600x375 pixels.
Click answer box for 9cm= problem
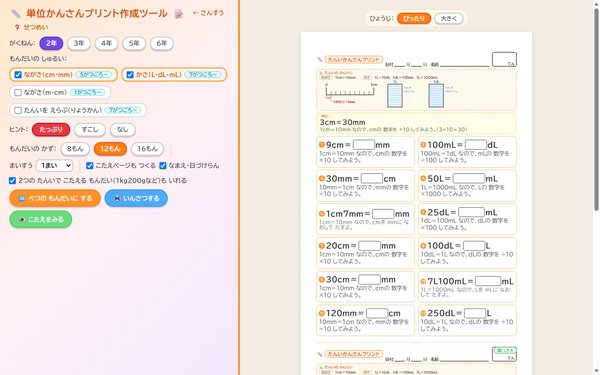click(364, 145)
